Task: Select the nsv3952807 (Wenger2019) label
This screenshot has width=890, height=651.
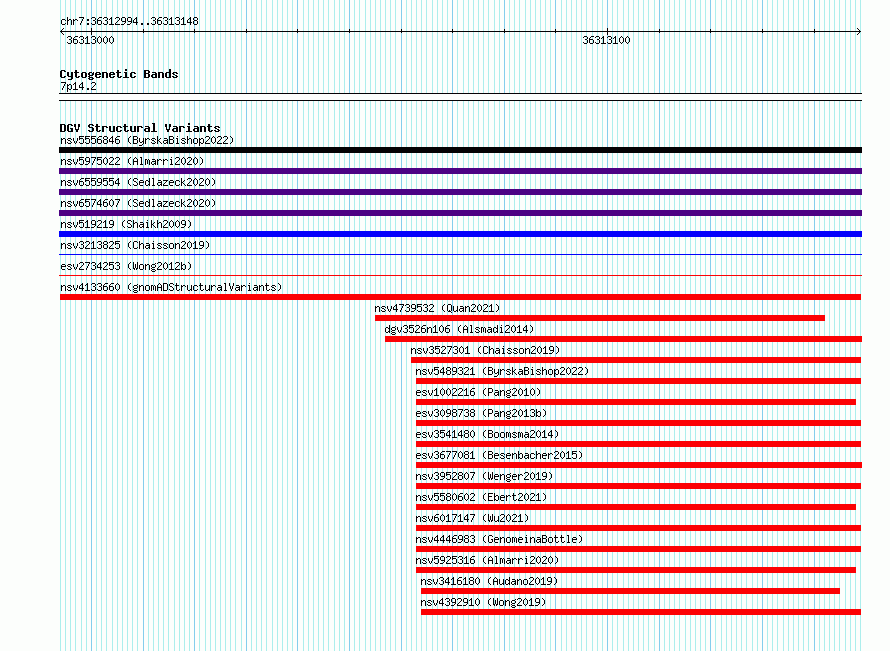Action: coord(484,476)
